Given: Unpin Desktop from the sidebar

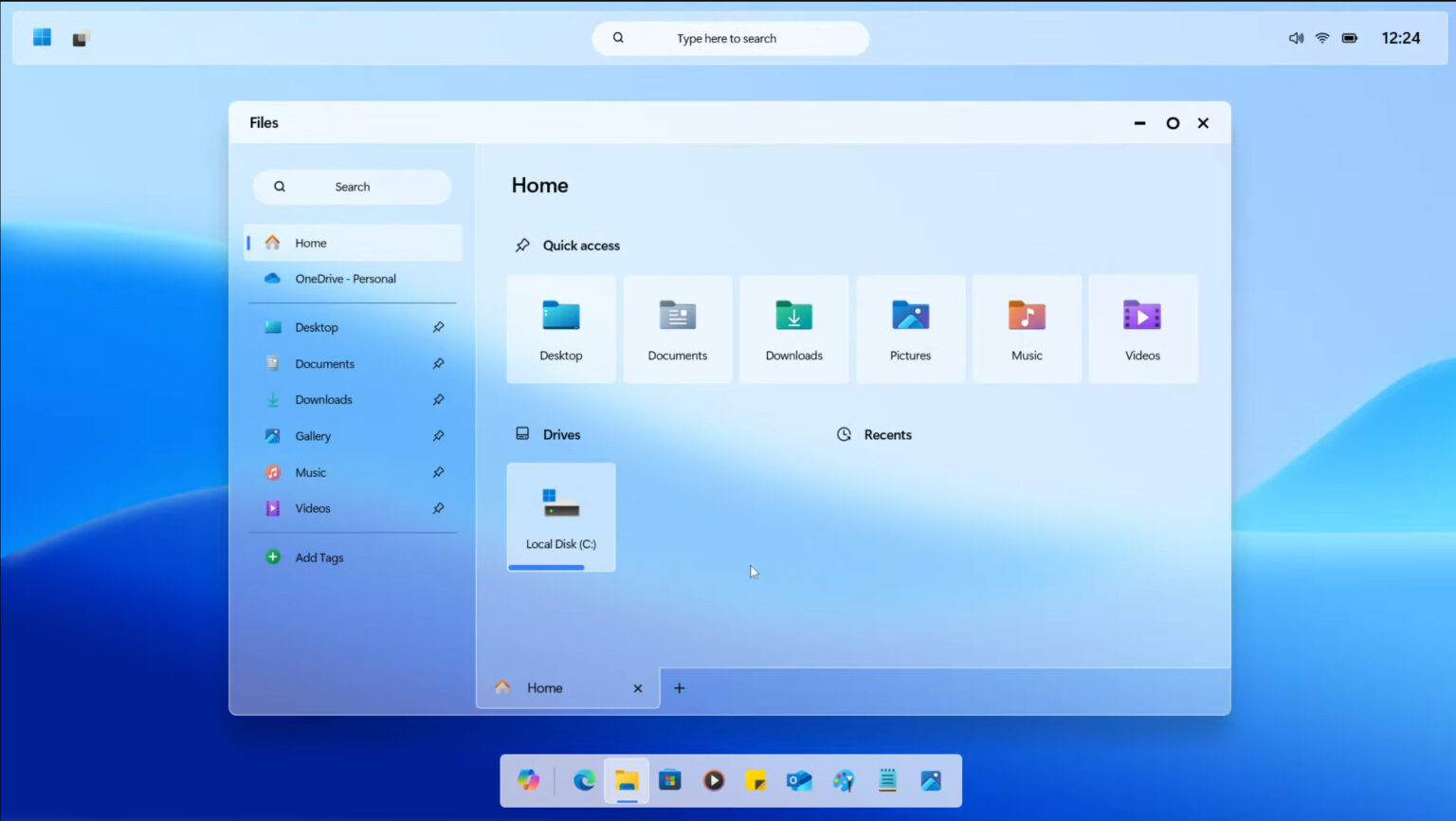Looking at the screenshot, I should point(438,326).
